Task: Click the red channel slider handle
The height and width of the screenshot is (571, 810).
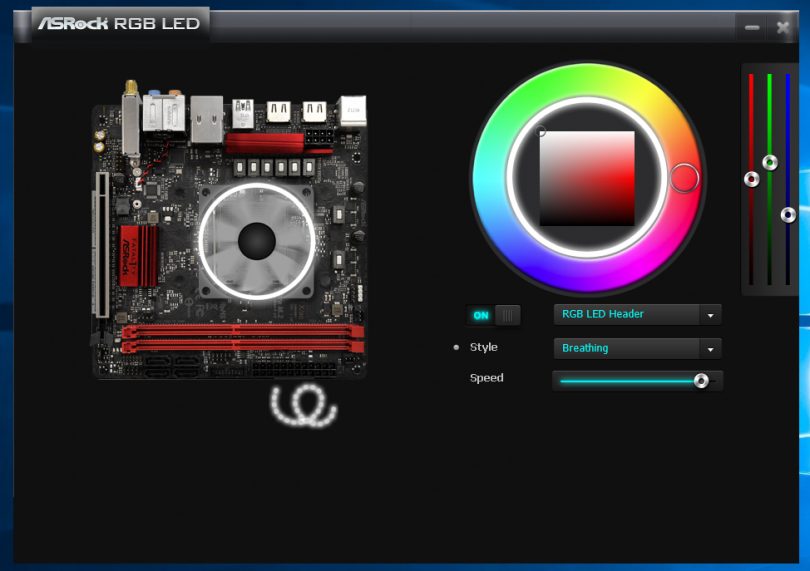Action: coord(752,179)
